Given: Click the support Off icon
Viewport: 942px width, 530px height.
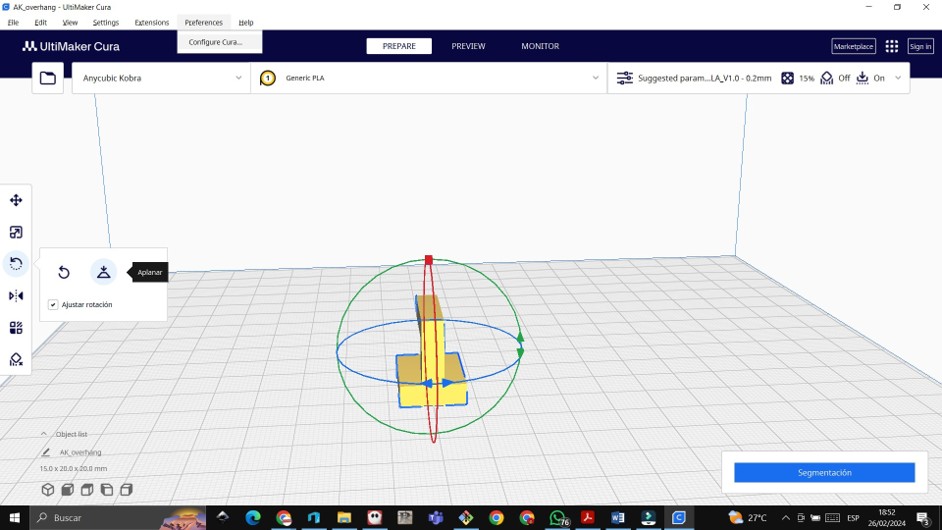Looking at the screenshot, I should click(x=827, y=78).
